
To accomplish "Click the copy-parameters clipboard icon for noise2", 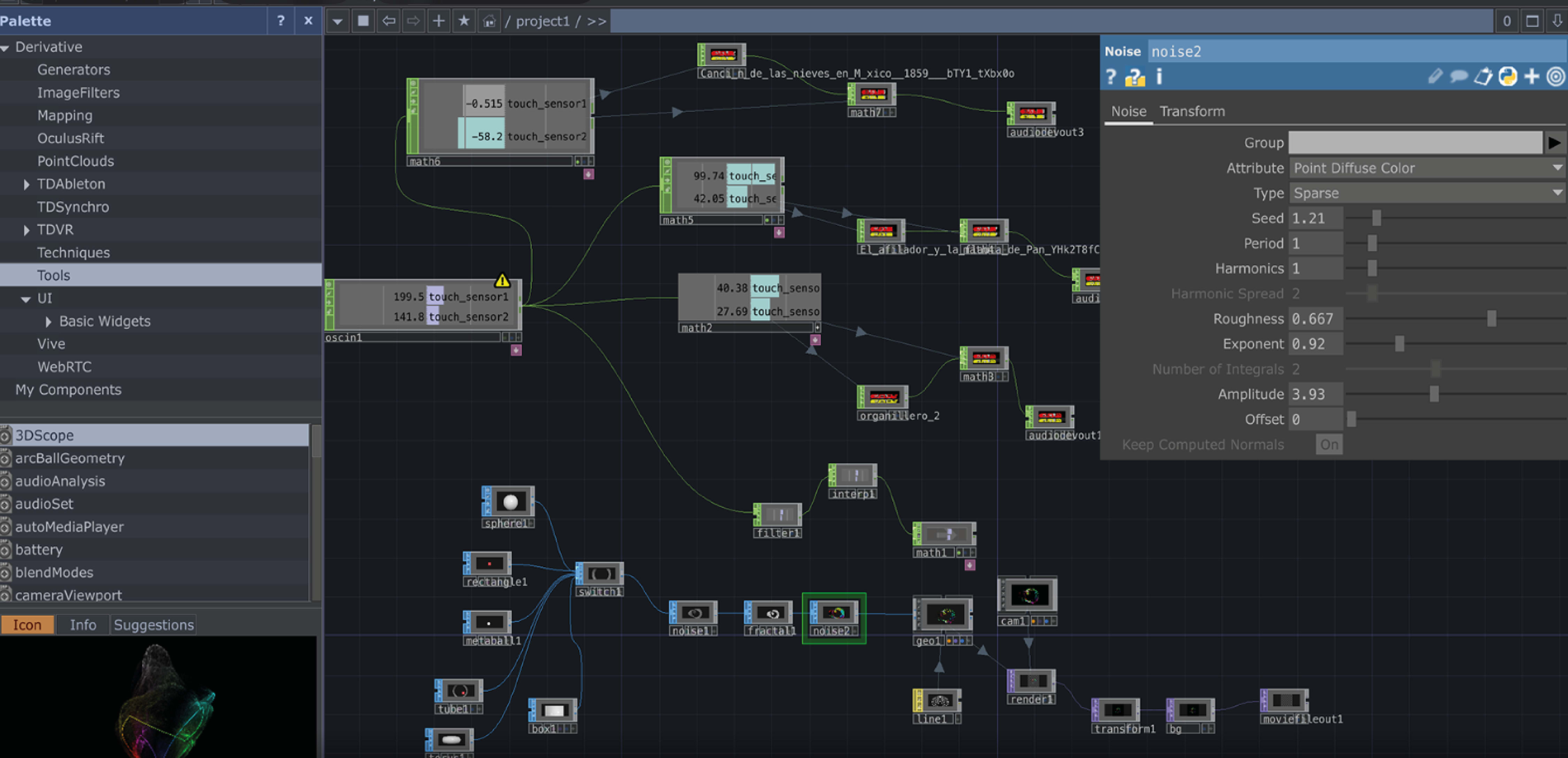I will click(1483, 76).
